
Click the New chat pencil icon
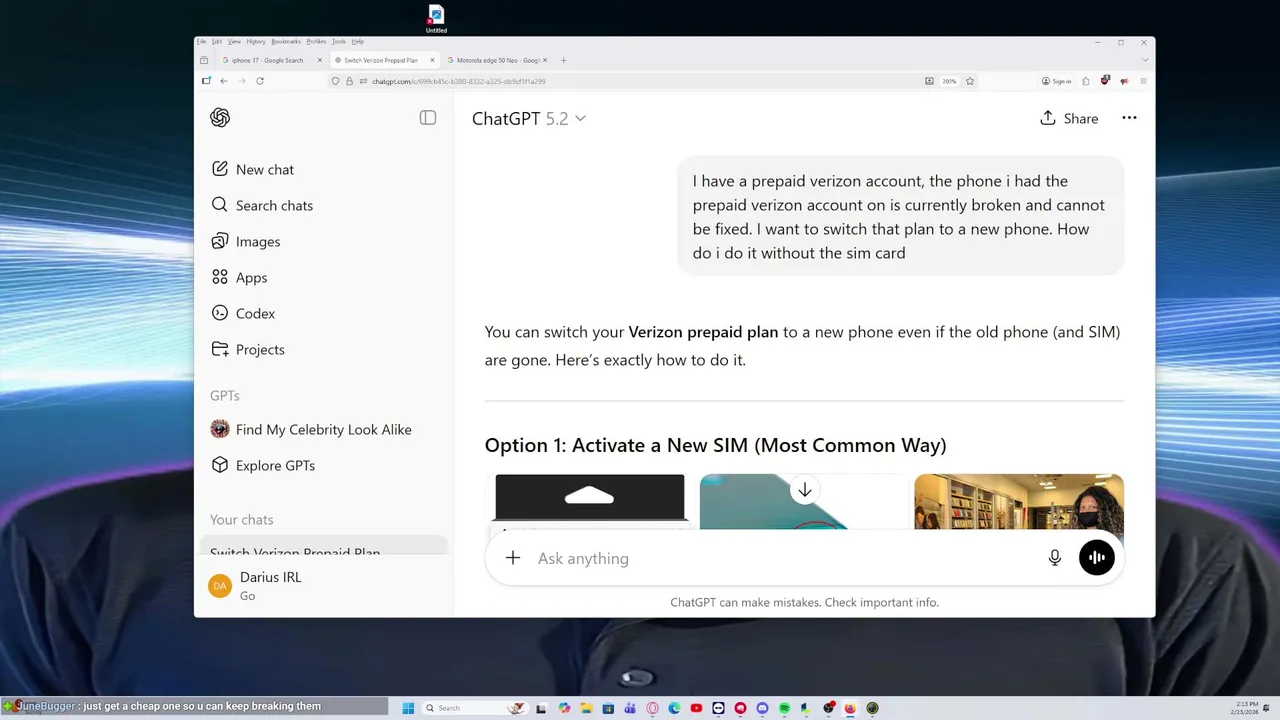(220, 169)
